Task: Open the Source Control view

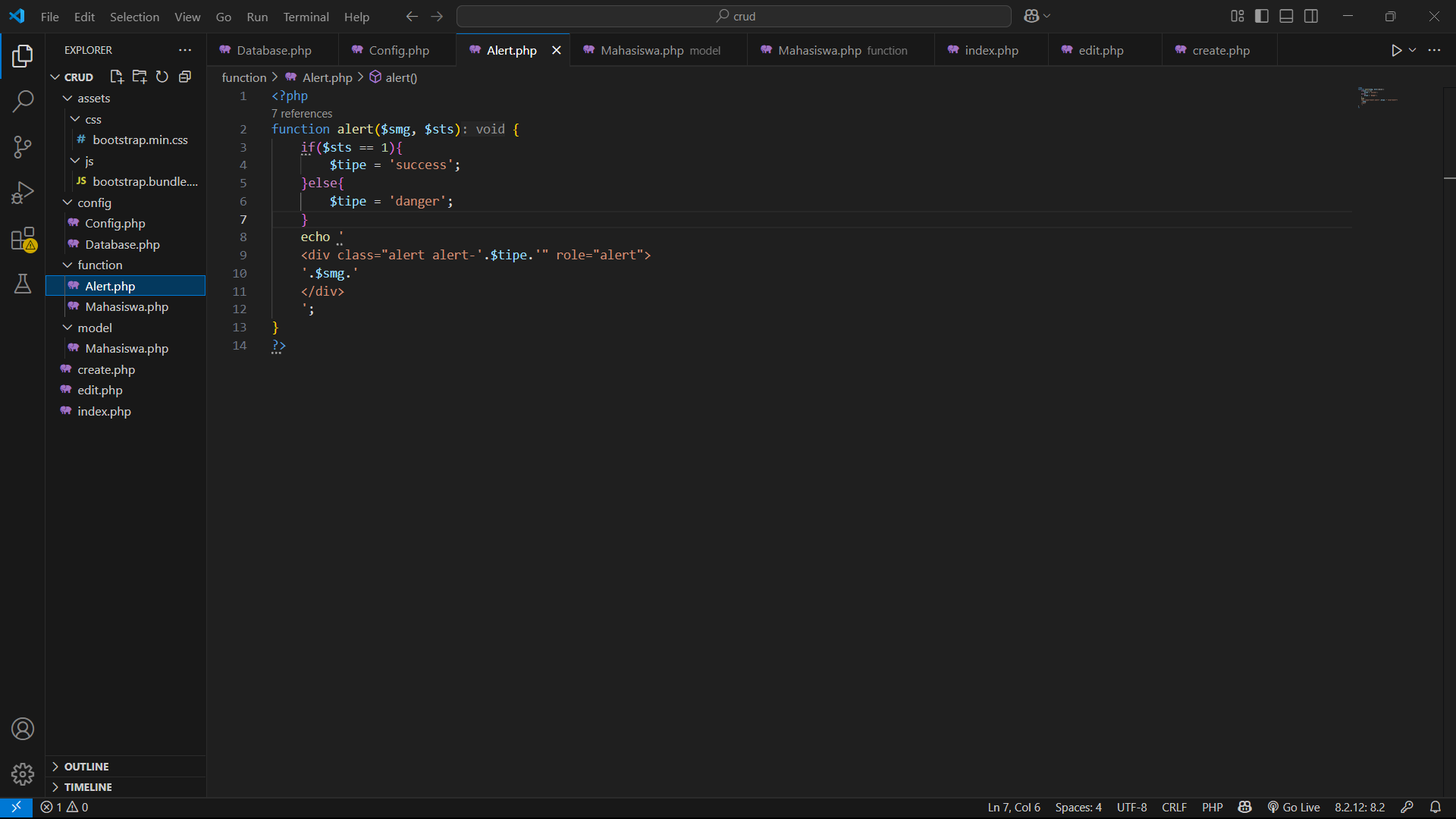Action: [23, 147]
